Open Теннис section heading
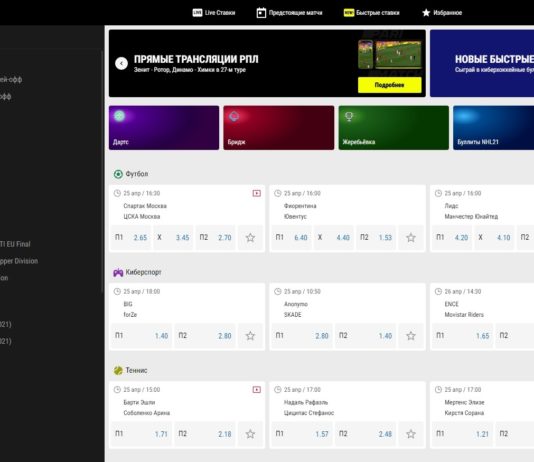The image size is (534, 462). [136, 370]
